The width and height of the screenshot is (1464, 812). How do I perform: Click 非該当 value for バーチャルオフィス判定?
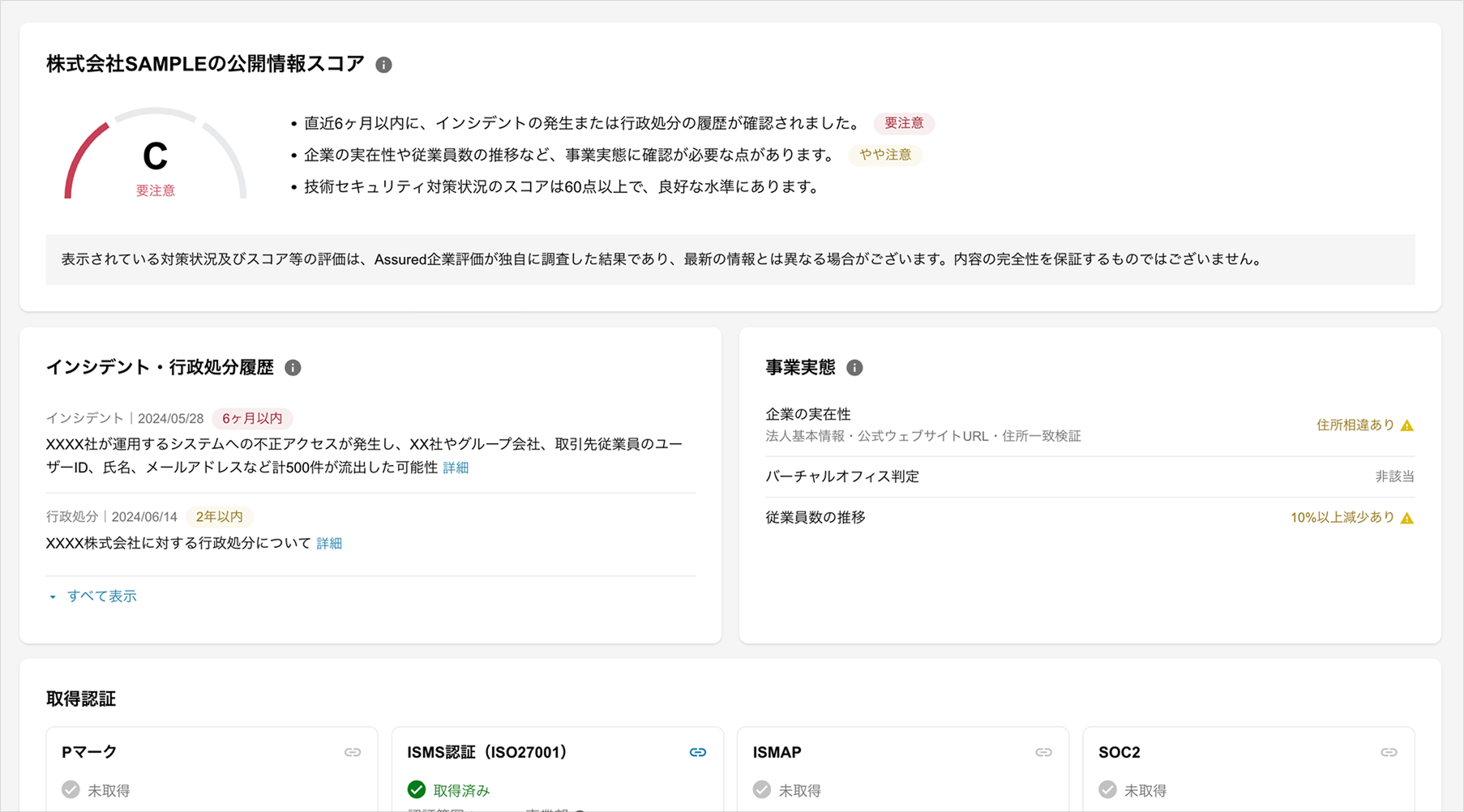click(1395, 477)
